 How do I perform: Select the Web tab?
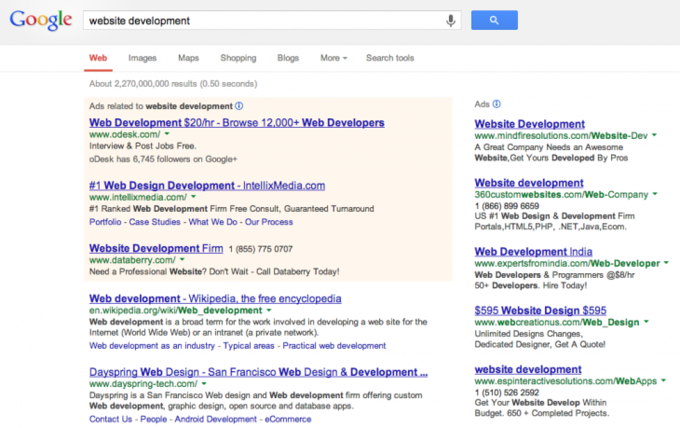(x=98, y=58)
